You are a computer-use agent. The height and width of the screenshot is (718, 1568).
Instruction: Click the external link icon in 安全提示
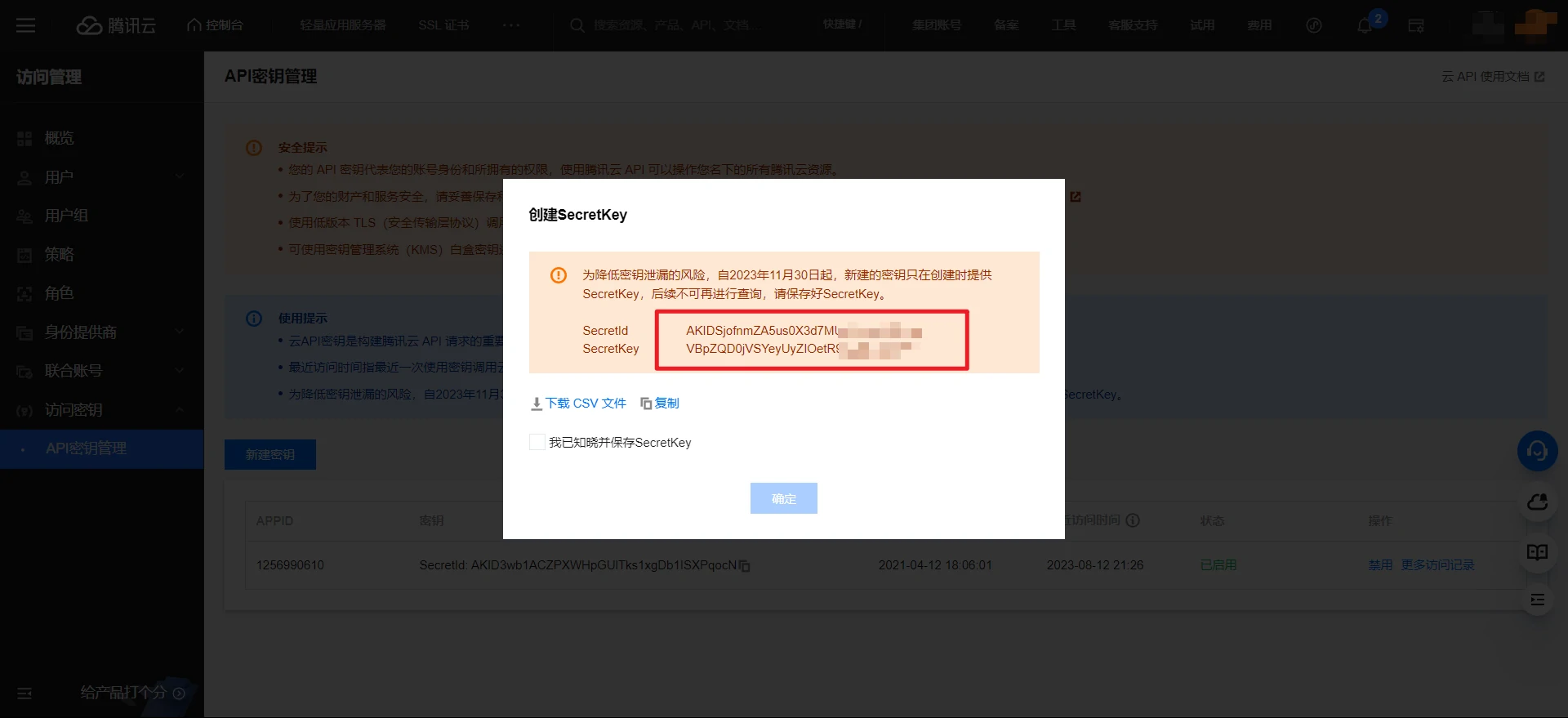(x=1076, y=197)
